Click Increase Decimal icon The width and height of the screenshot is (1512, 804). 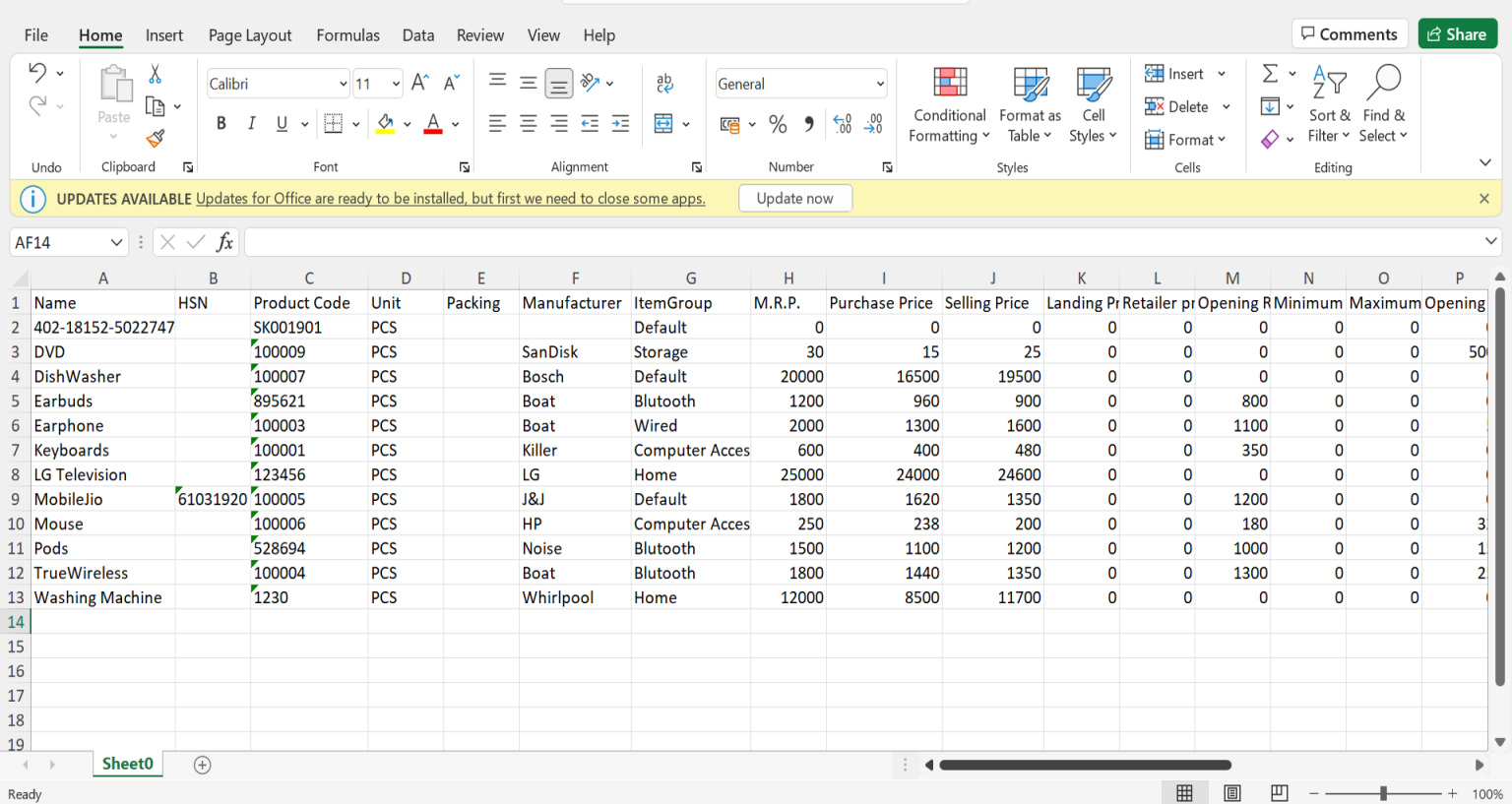pos(843,124)
